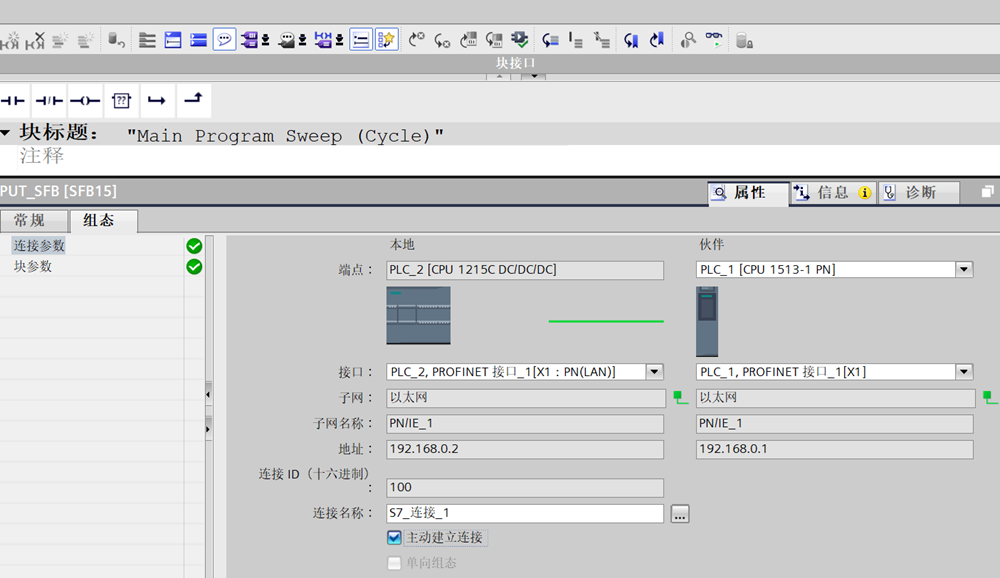This screenshot has width=1000, height=578.
Task: Insert a normally open contact
Action: (13, 100)
